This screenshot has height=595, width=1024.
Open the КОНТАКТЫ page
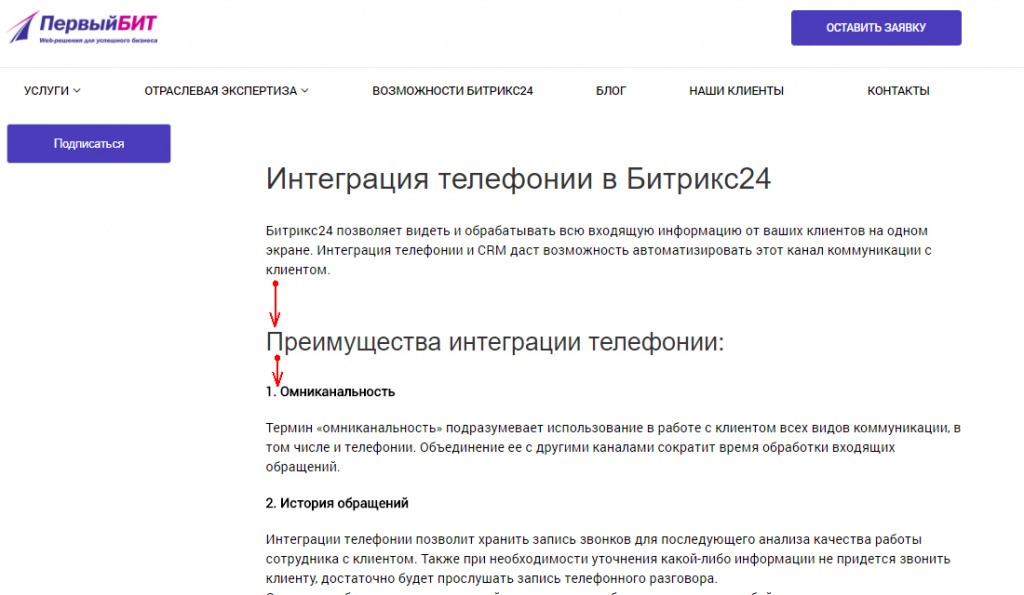point(897,89)
